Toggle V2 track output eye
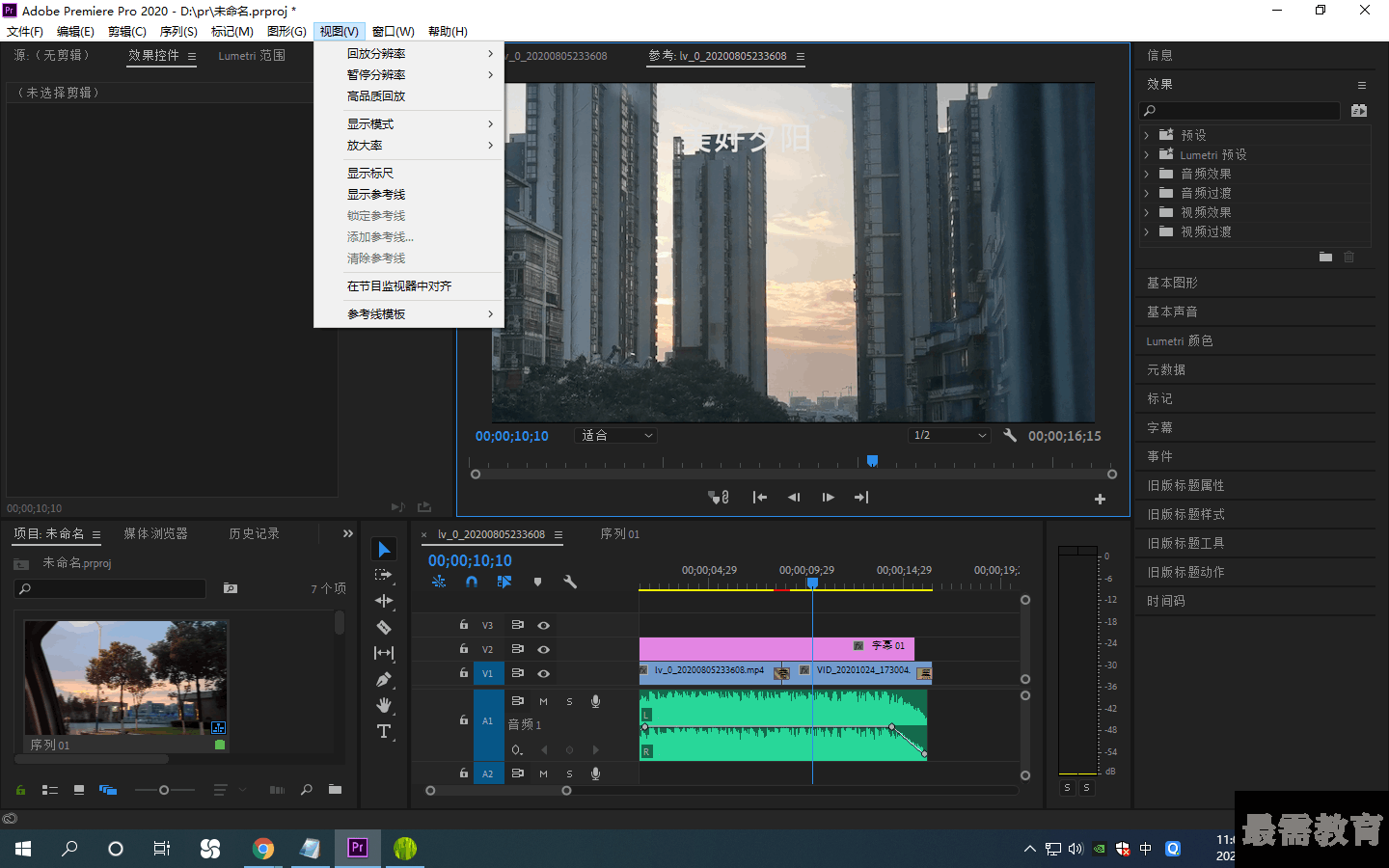The image size is (1389, 868). pyautogui.click(x=543, y=649)
